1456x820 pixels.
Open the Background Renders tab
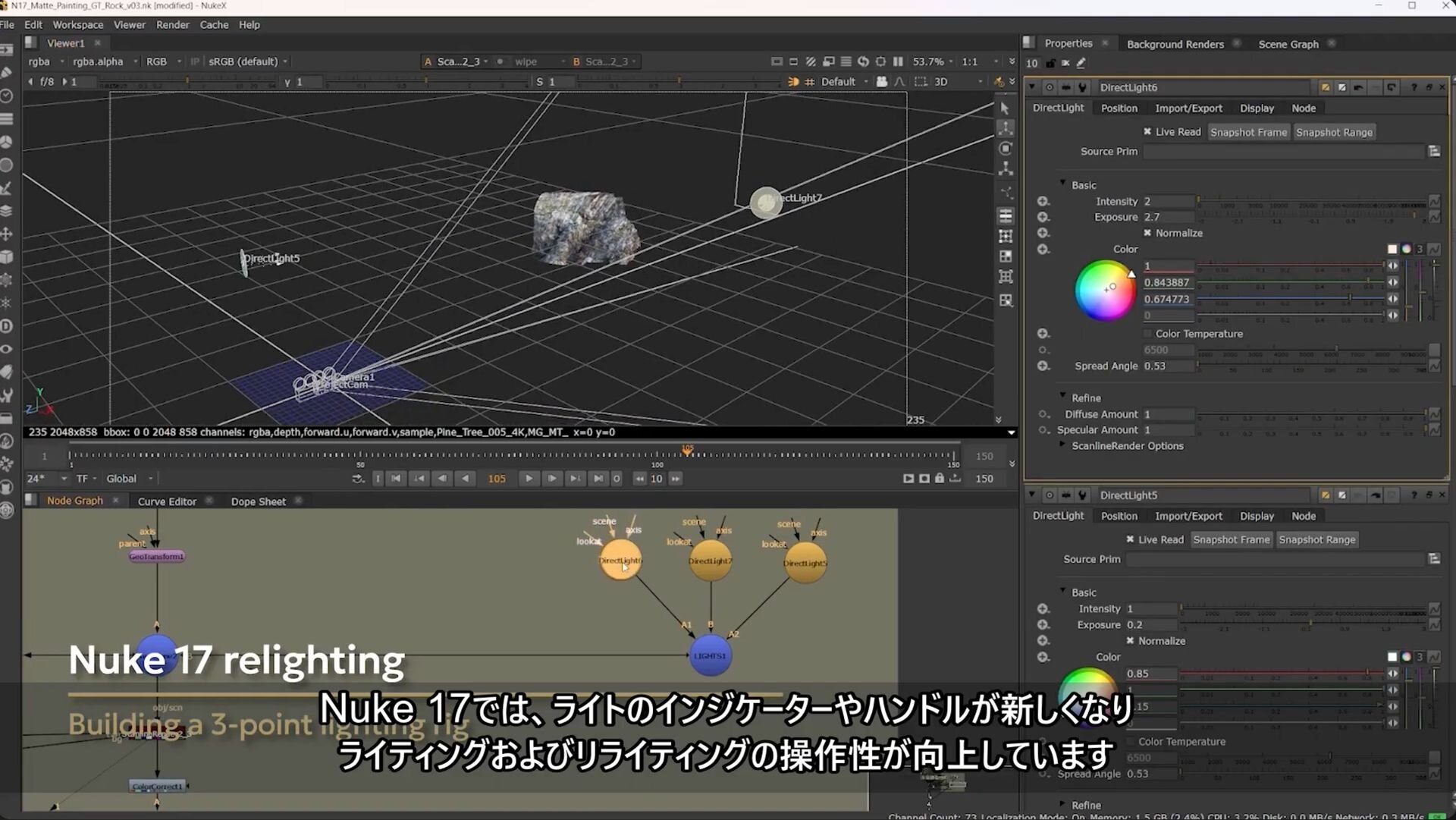(x=1175, y=44)
